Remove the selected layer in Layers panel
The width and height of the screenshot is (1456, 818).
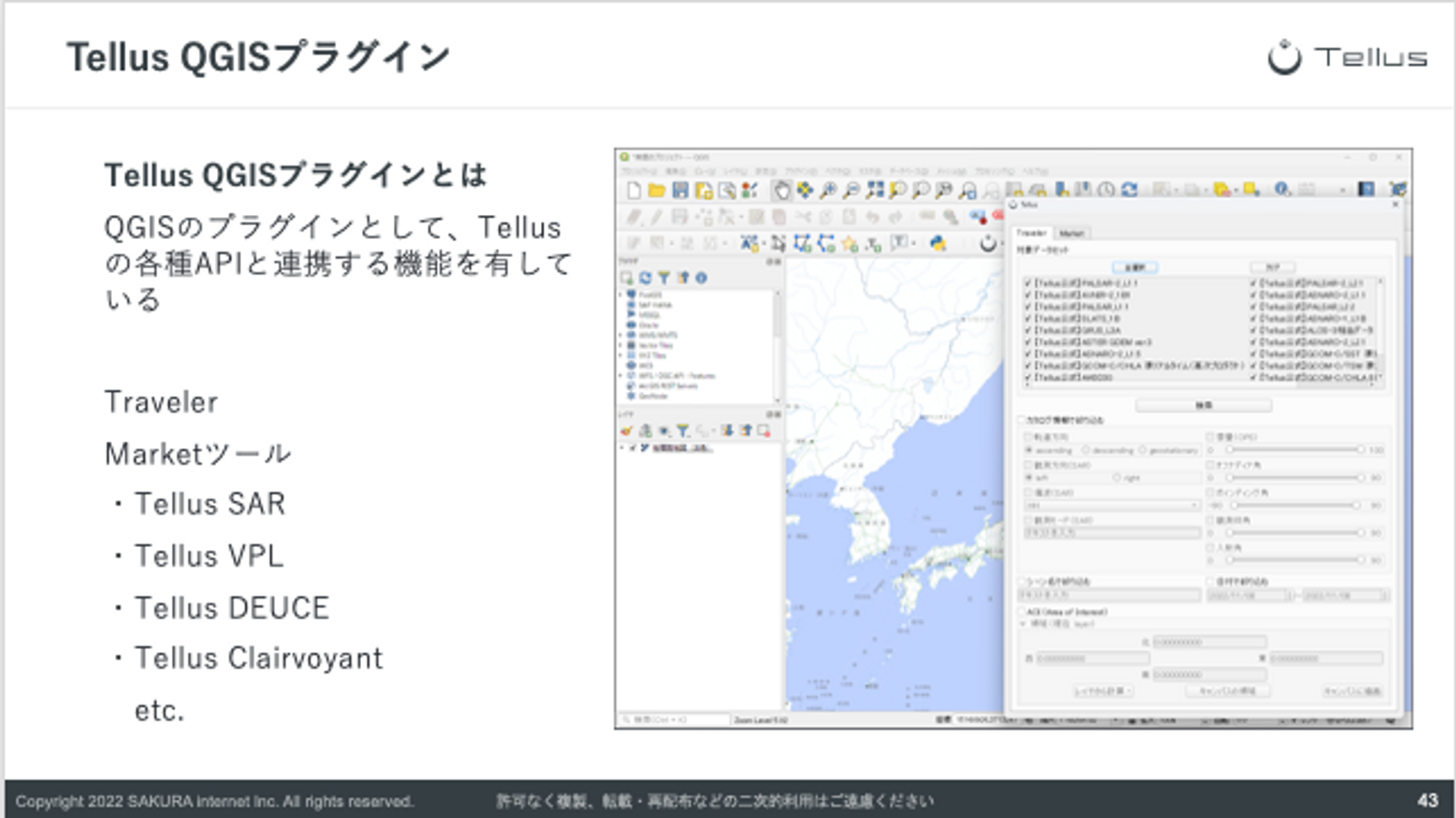[x=764, y=431]
